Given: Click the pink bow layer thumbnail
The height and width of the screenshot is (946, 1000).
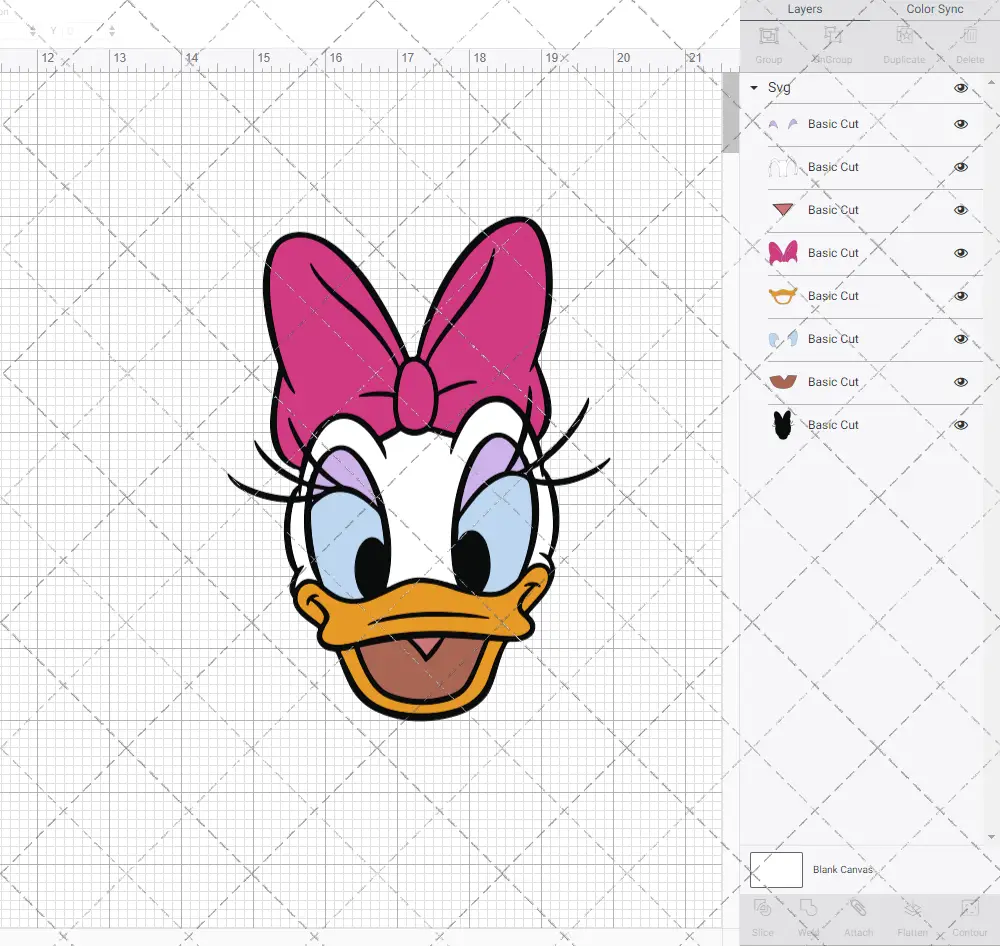Looking at the screenshot, I should click(x=783, y=253).
